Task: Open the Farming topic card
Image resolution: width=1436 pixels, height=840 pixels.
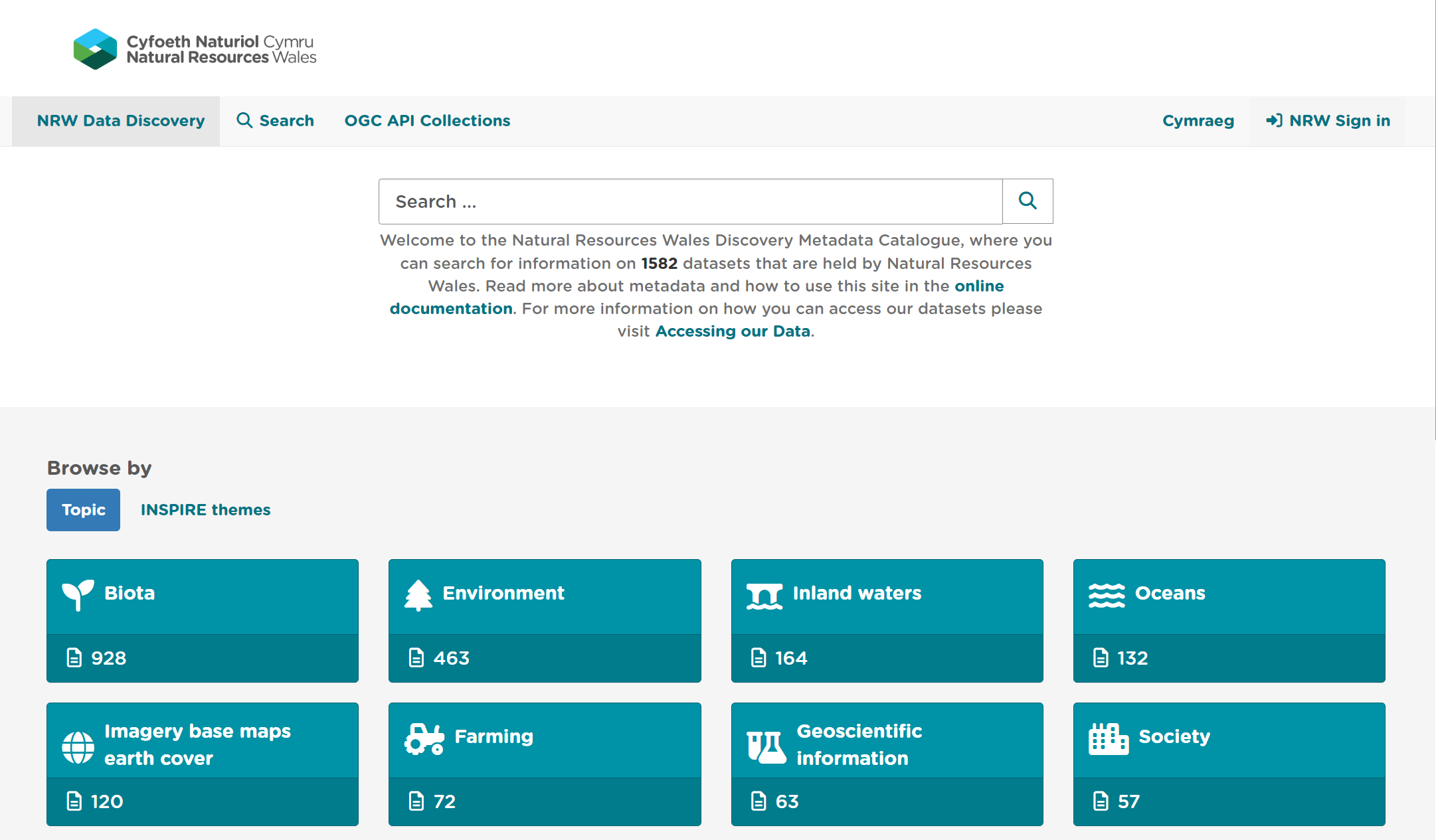Action: point(545,764)
